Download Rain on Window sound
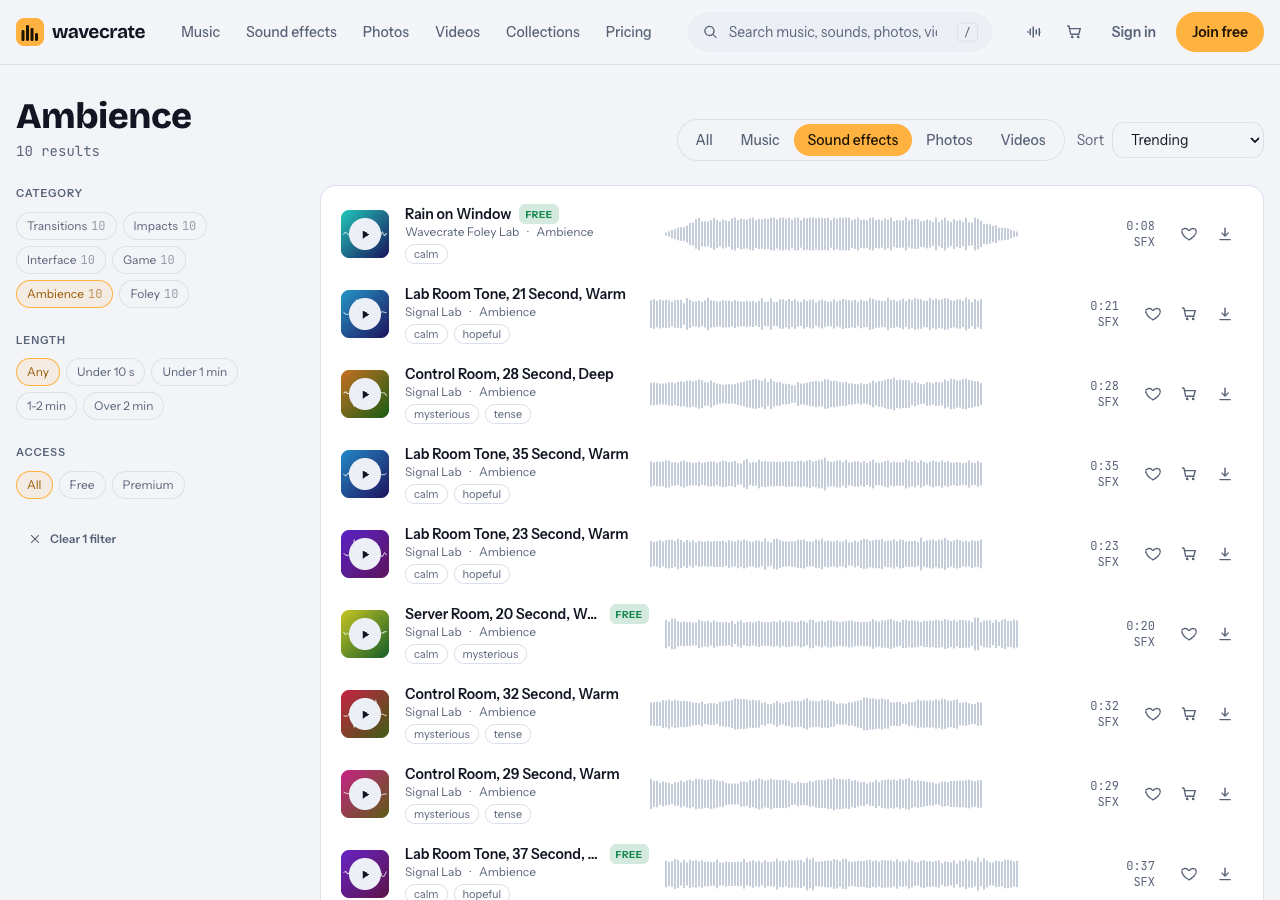The height and width of the screenshot is (900, 1280). [1225, 234]
